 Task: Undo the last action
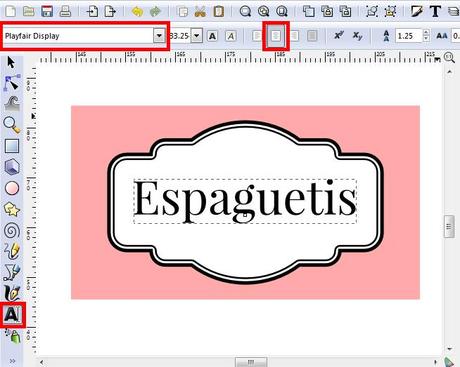coord(137,11)
